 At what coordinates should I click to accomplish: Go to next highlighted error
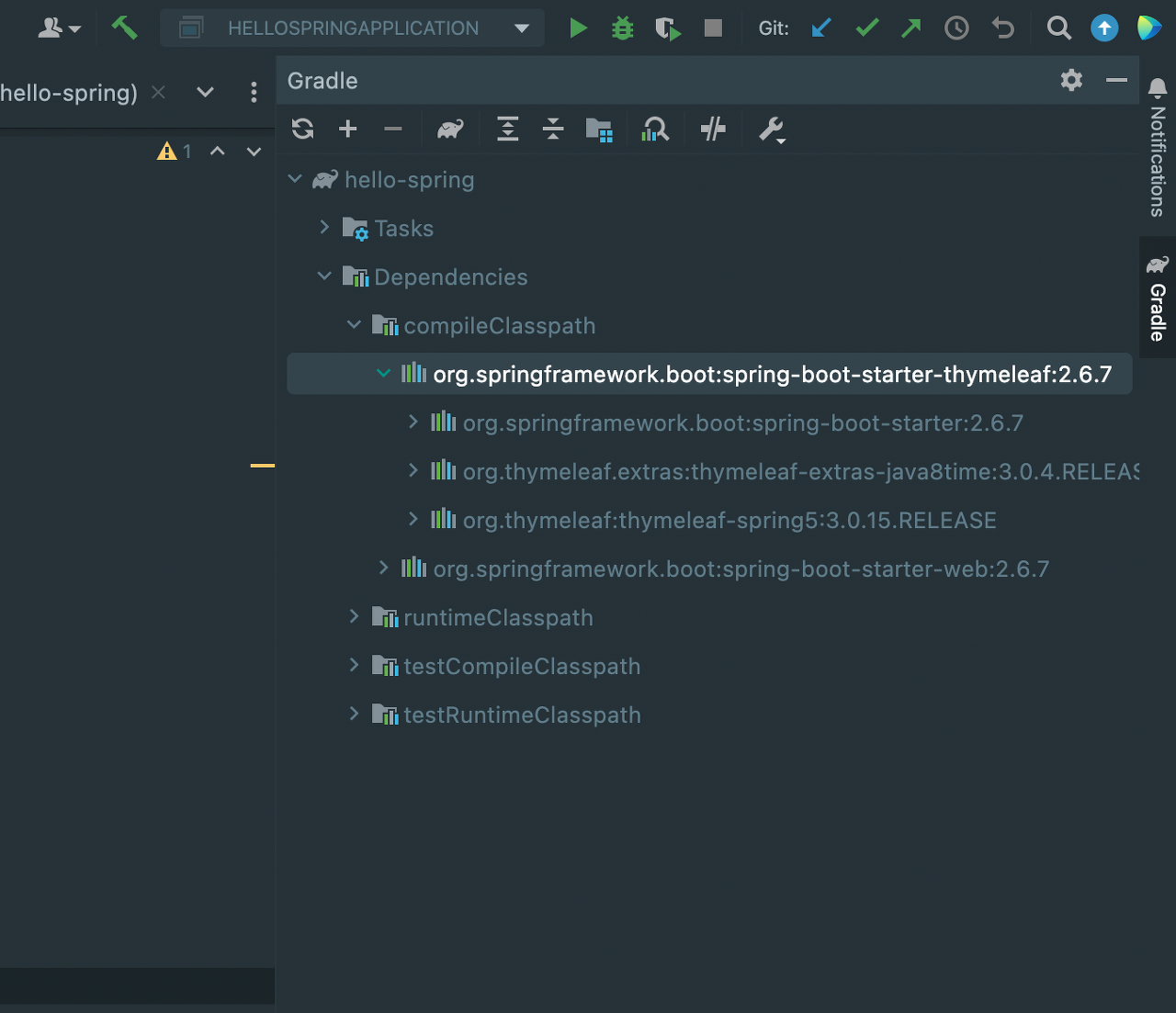(x=254, y=151)
